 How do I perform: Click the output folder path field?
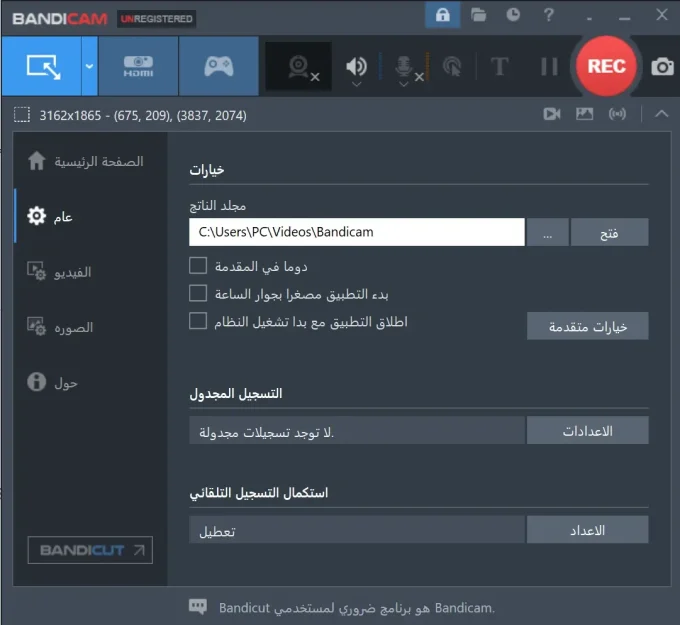356,233
